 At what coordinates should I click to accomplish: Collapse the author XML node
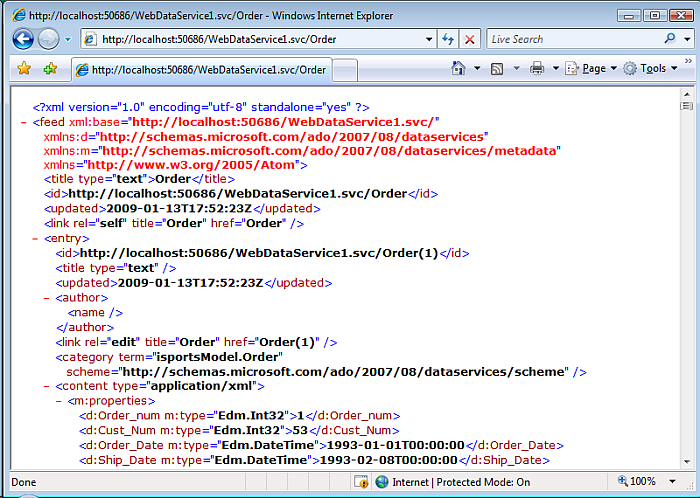(x=47, y=298)
